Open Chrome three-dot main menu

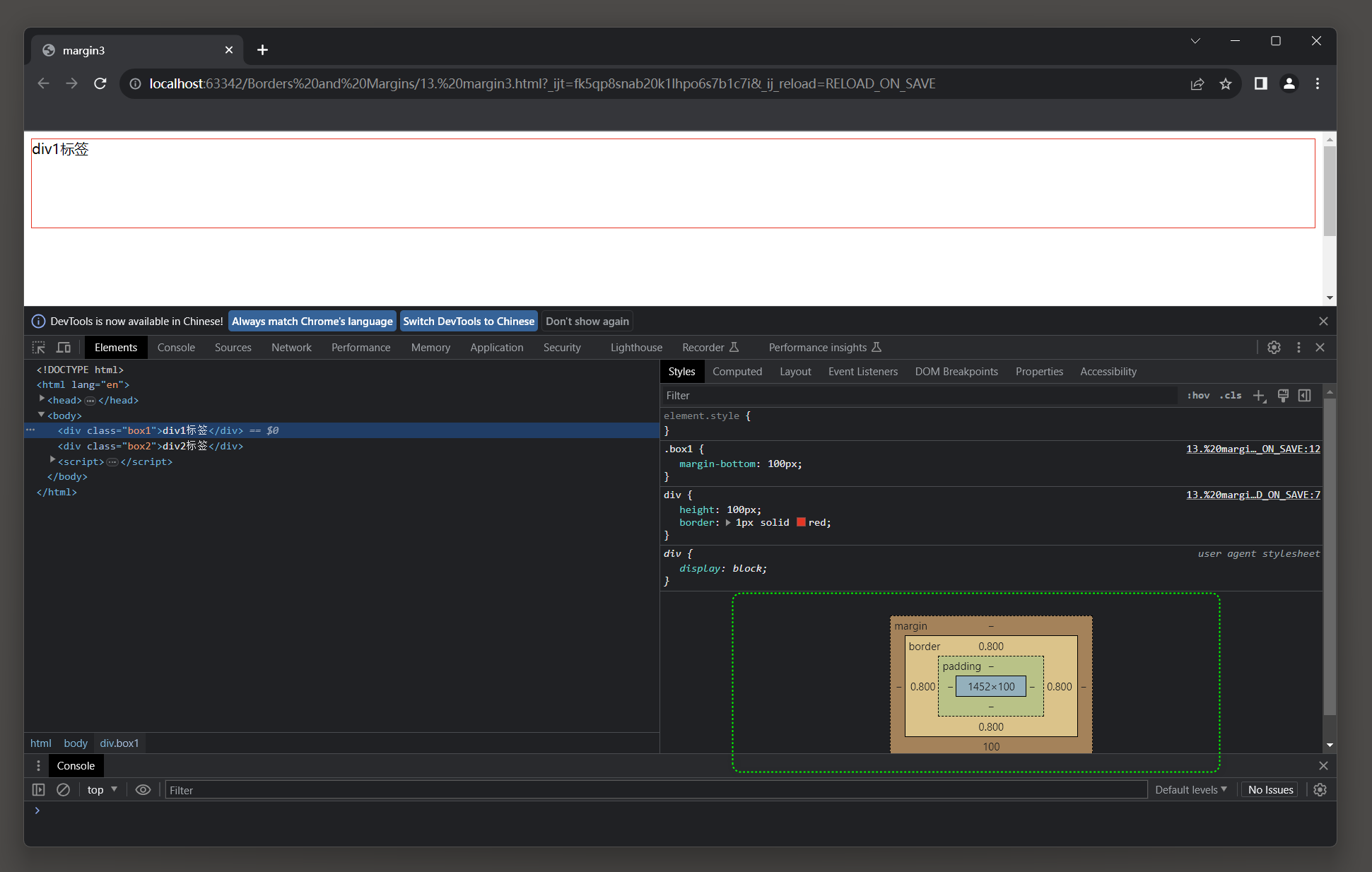[1318, 83]
